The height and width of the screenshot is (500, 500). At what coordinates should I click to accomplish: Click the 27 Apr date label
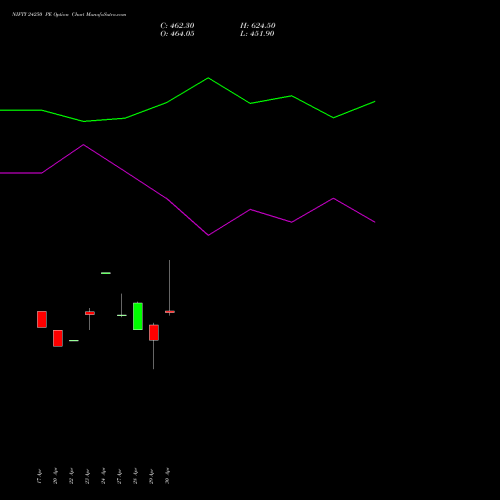pyautogui.click(x=119, y=476)
